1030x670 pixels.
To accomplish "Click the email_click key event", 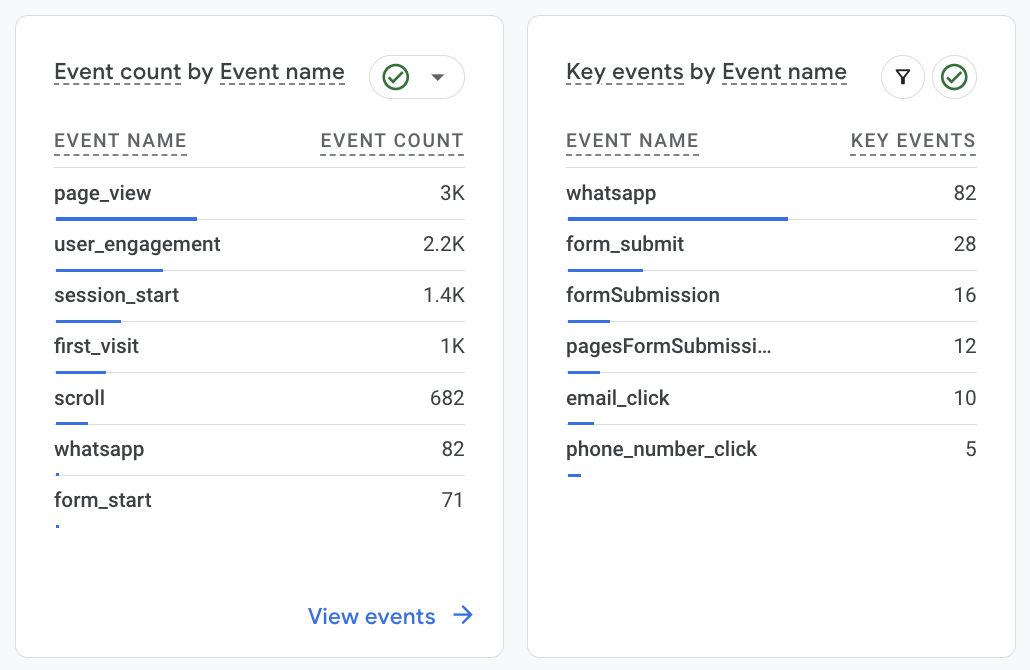I will click(618, 398).
